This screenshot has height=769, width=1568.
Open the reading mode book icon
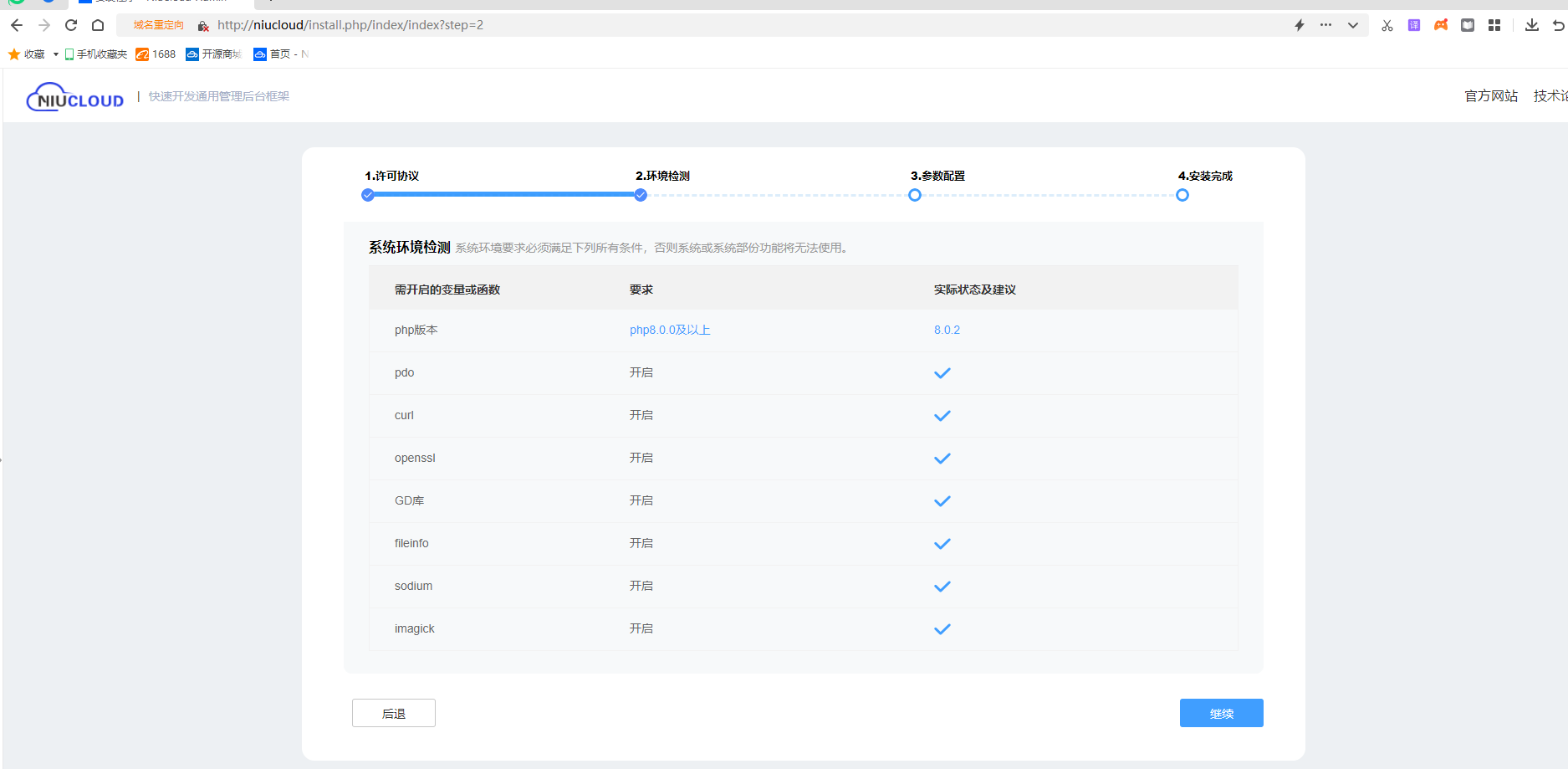pos(1468,25)
